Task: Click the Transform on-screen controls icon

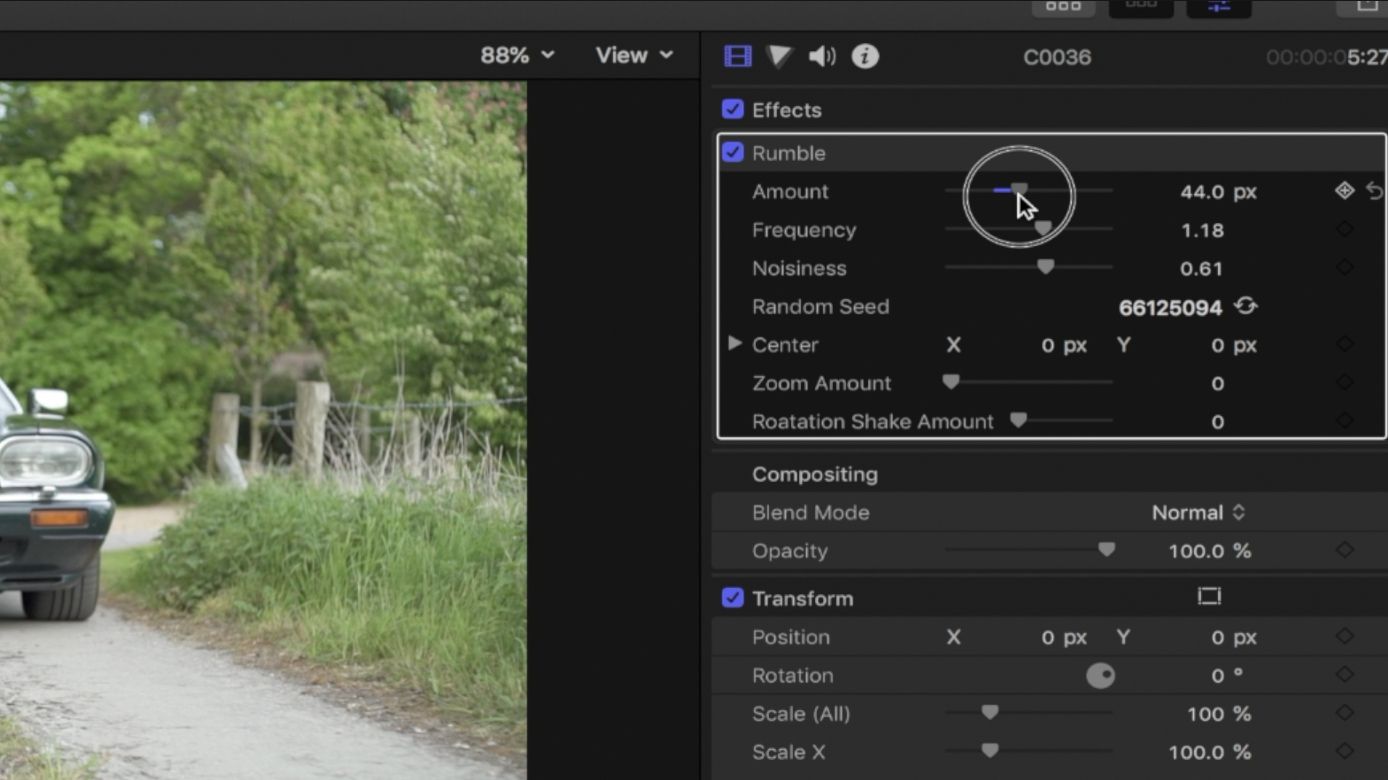Action: pos(1209,597)
